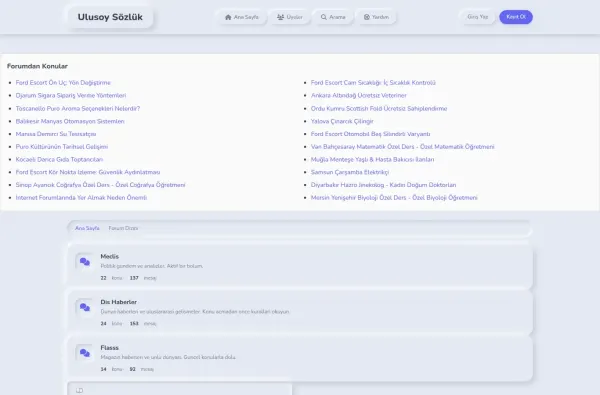Open Toscanello Puro Aroma Seçenekleri Nelerdir?

78,108
